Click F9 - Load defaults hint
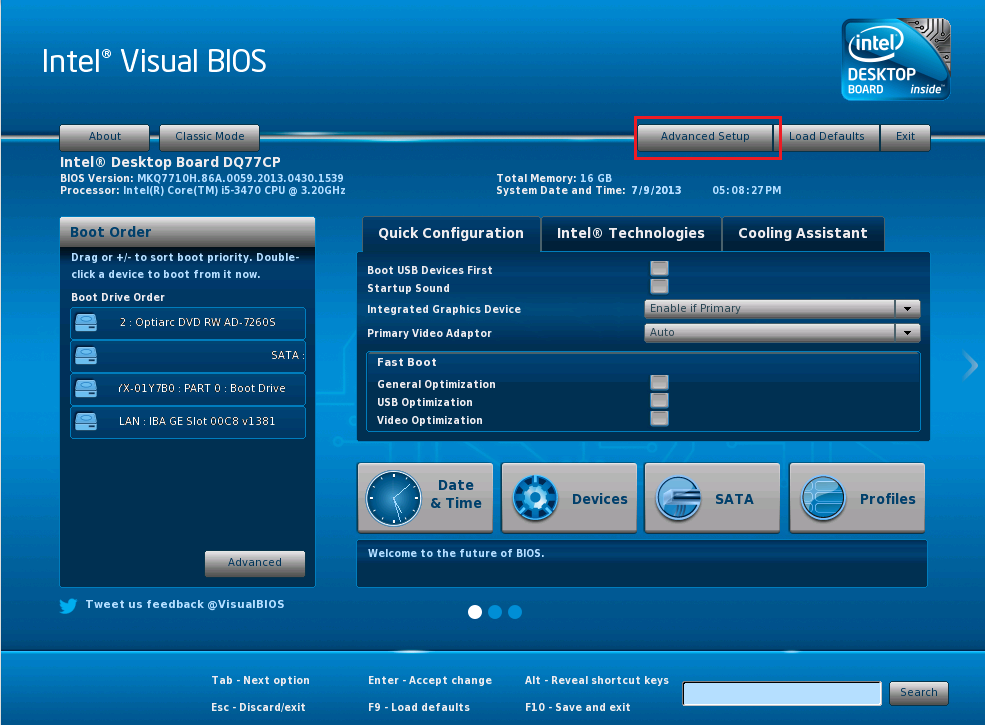 (x=419, y=707)
